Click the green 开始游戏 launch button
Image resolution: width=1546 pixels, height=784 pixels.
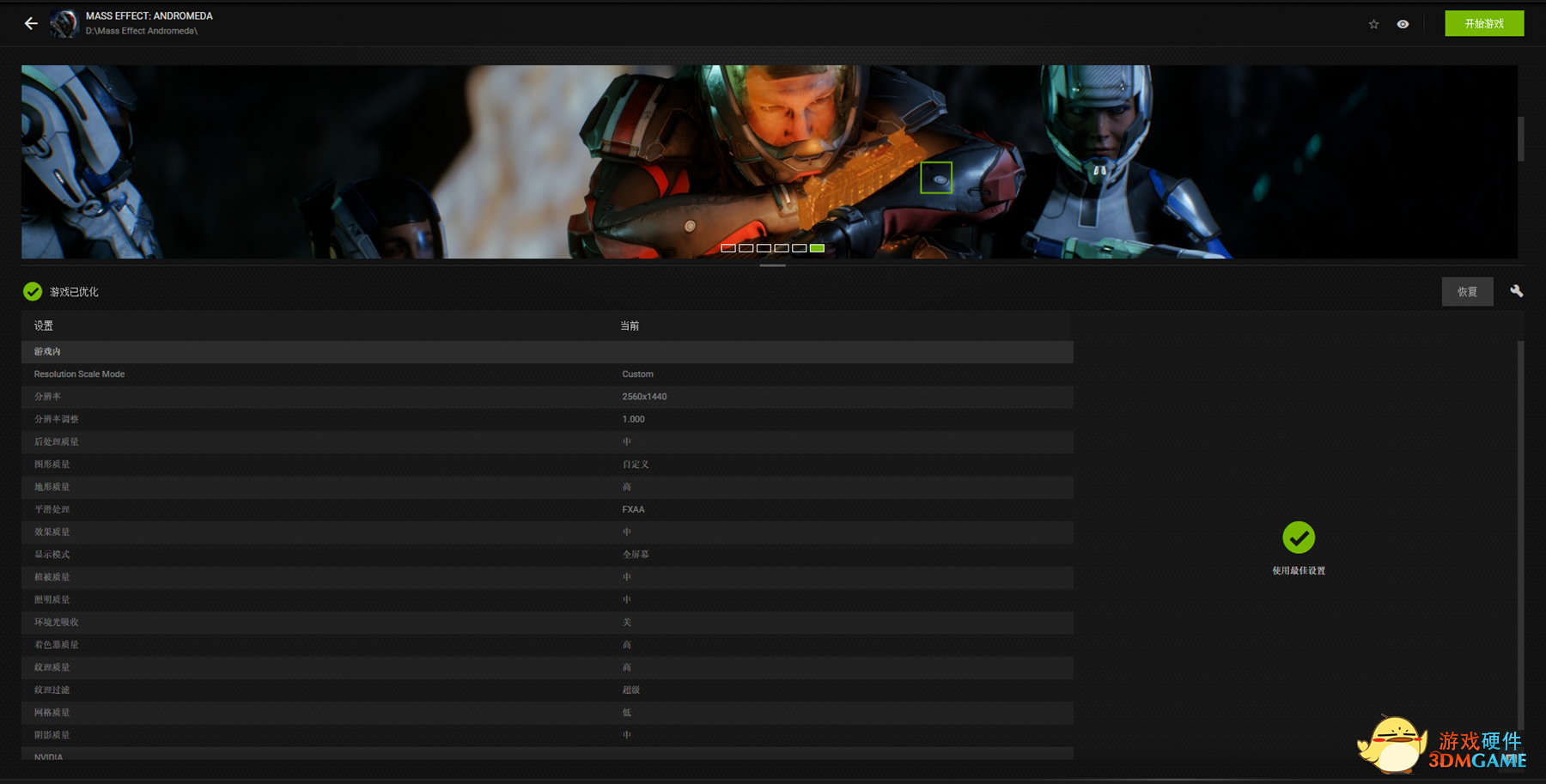[x=1484, y=23]
